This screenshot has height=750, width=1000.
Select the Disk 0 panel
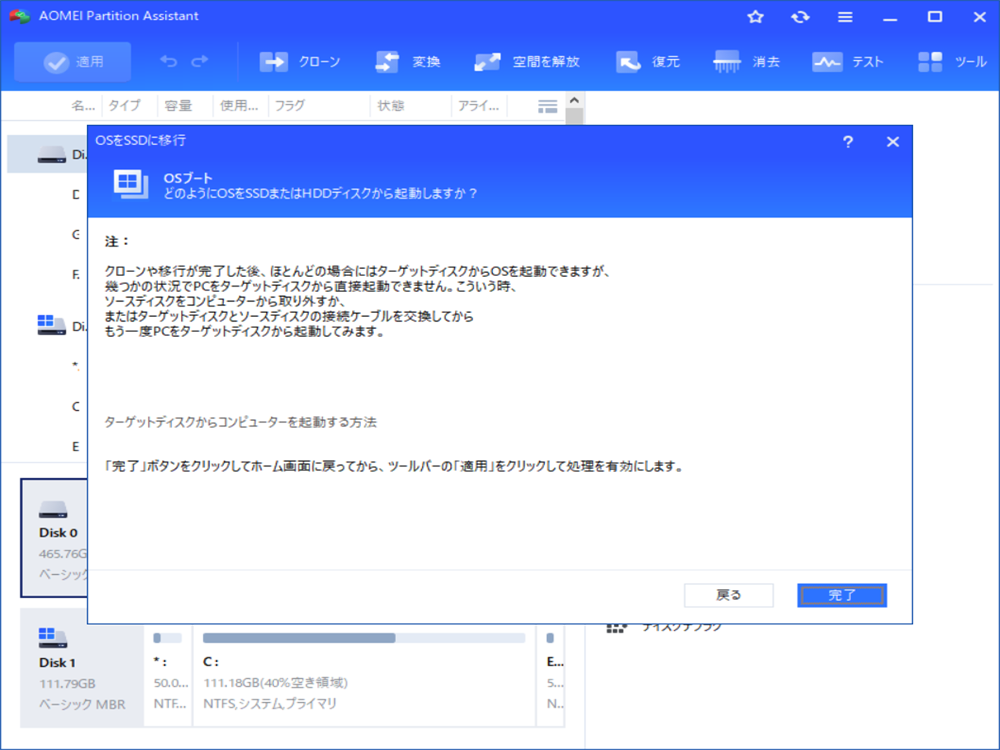pos(54,538)
